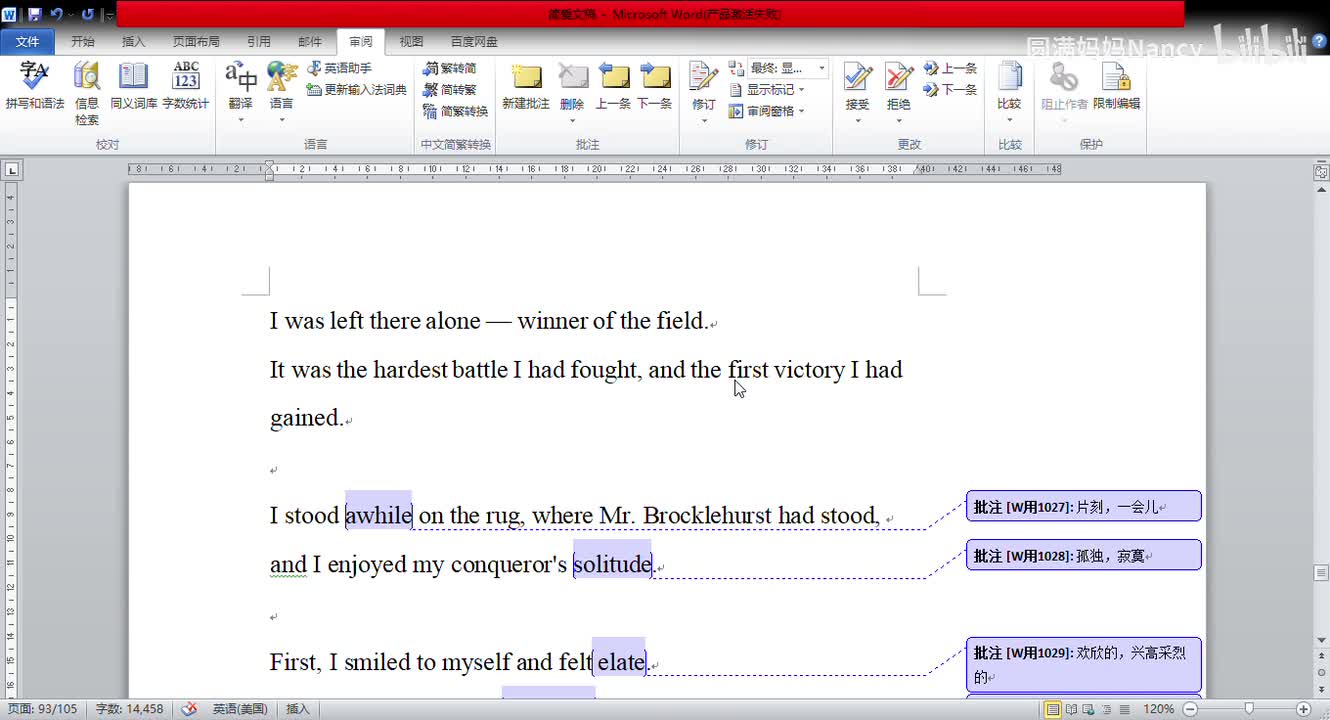This screenshot has width=1330, height=720.
Task: Undo the last action in Quick Access Toolbar
Action: 56,15
